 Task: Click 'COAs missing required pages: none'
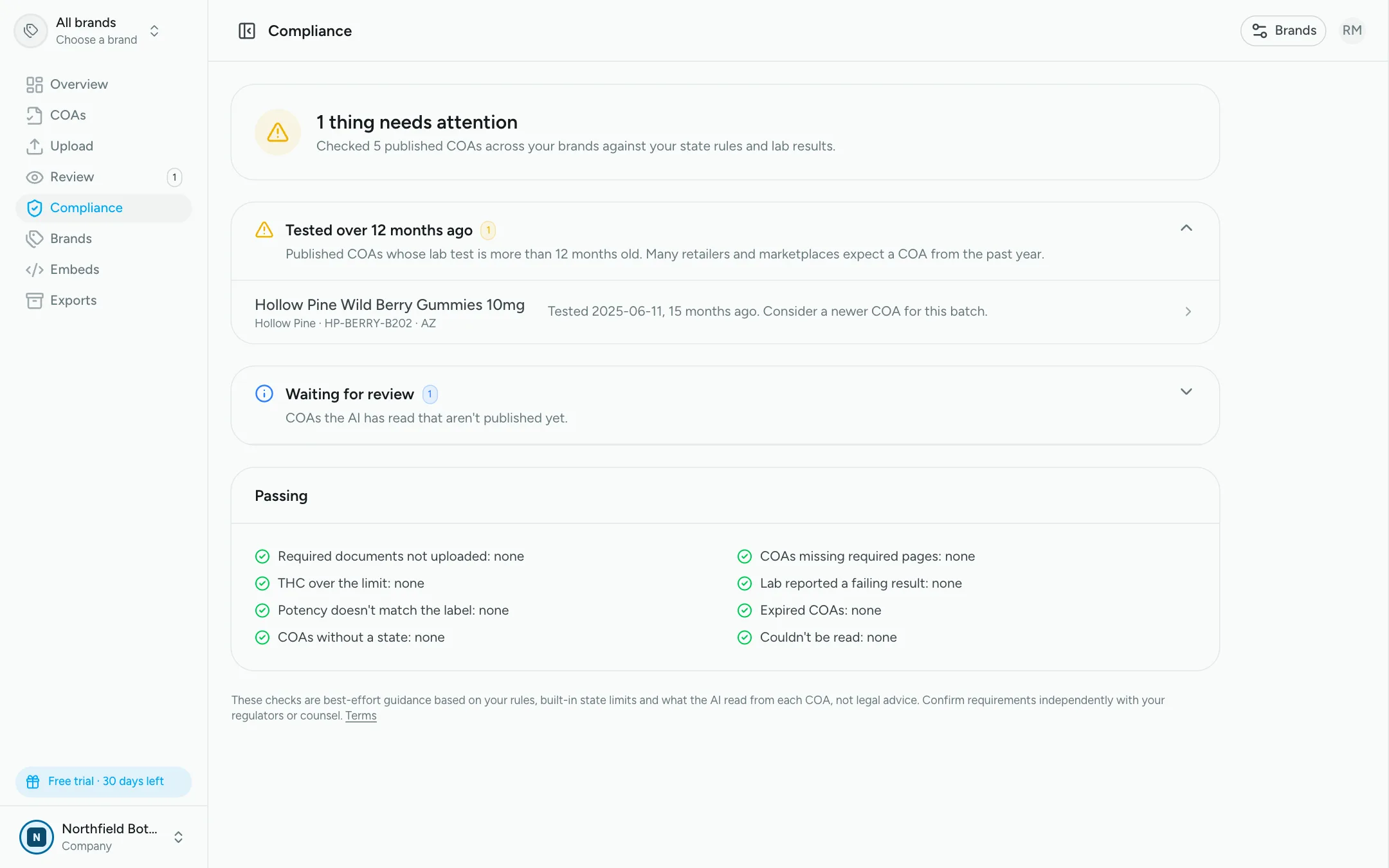[x=867, y=556]
